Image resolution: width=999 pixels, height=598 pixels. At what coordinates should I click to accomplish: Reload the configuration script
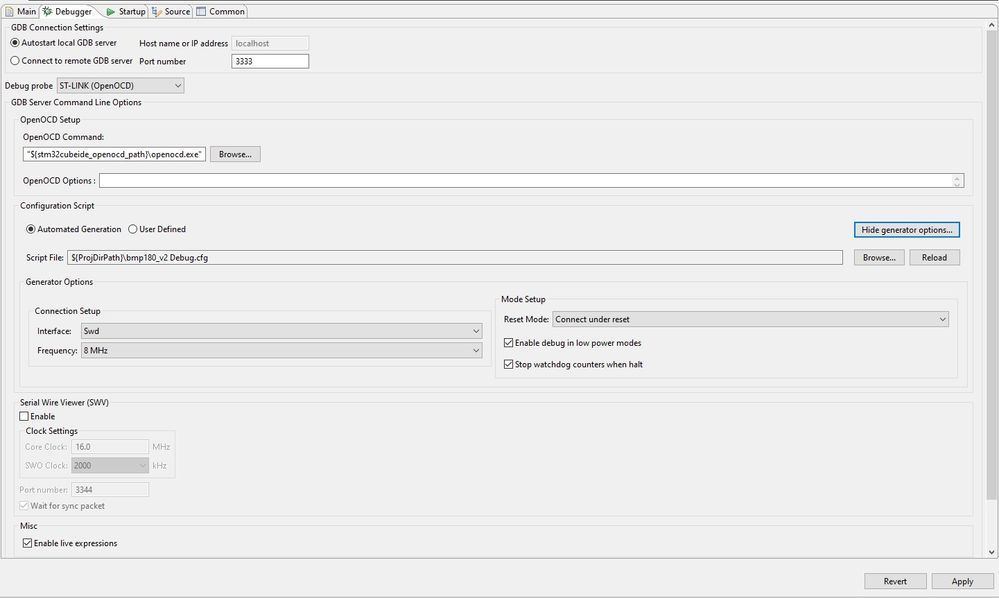934,257
